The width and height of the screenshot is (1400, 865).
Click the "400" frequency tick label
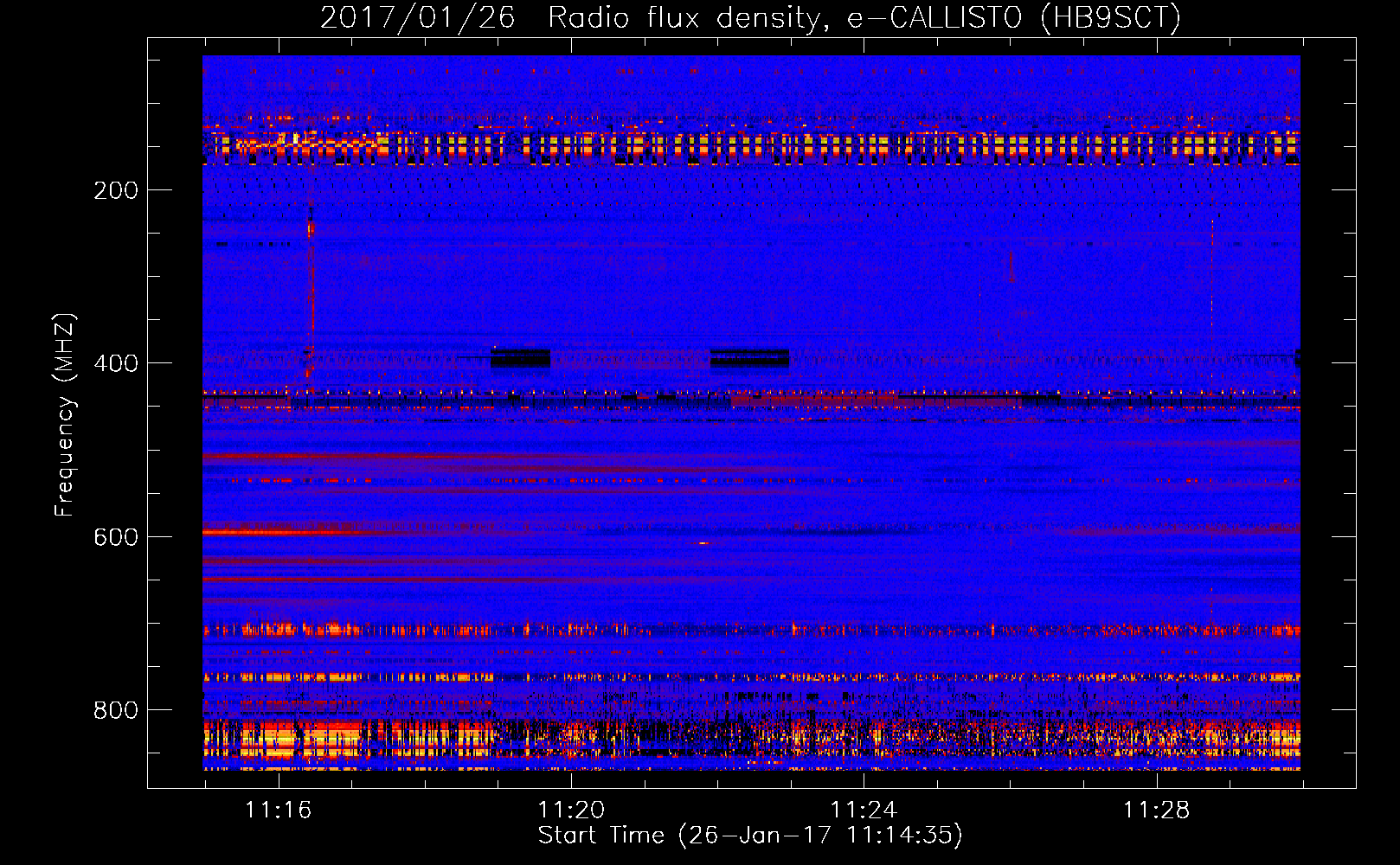(x=116, y=363)
